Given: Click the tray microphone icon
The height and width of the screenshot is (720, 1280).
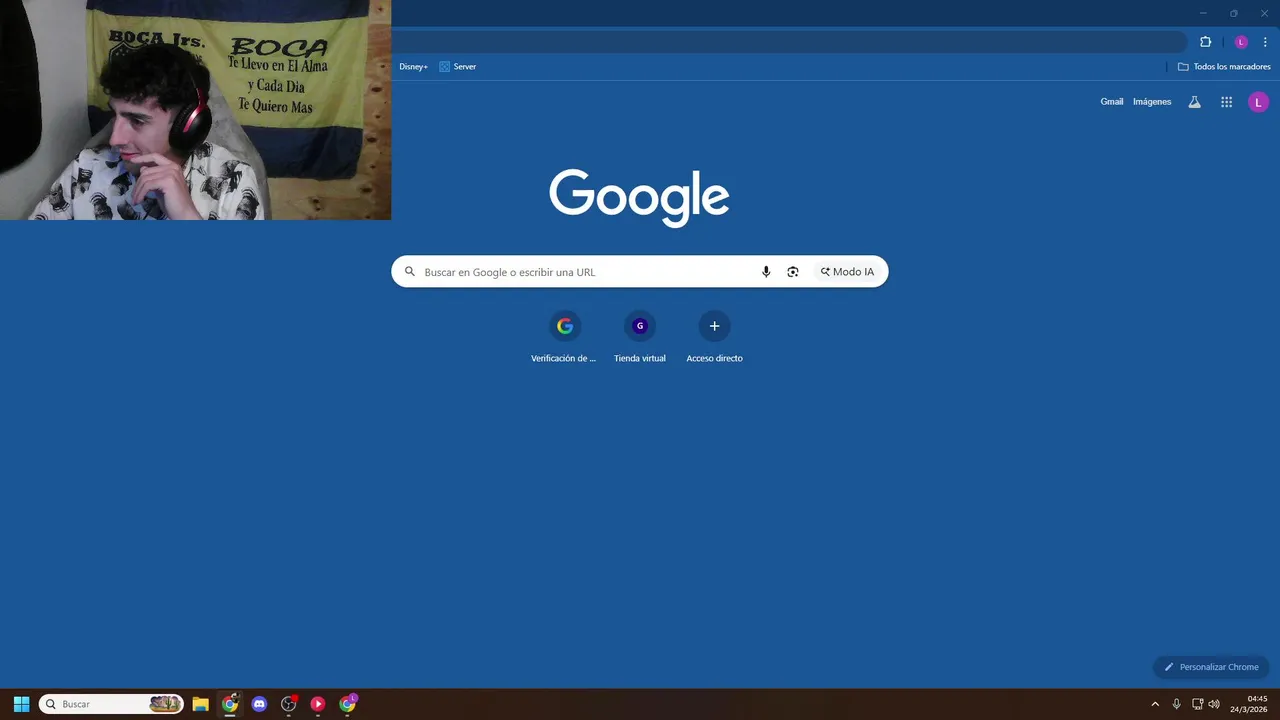Looking at the screenshot, I should click(x=1177, y=704).
